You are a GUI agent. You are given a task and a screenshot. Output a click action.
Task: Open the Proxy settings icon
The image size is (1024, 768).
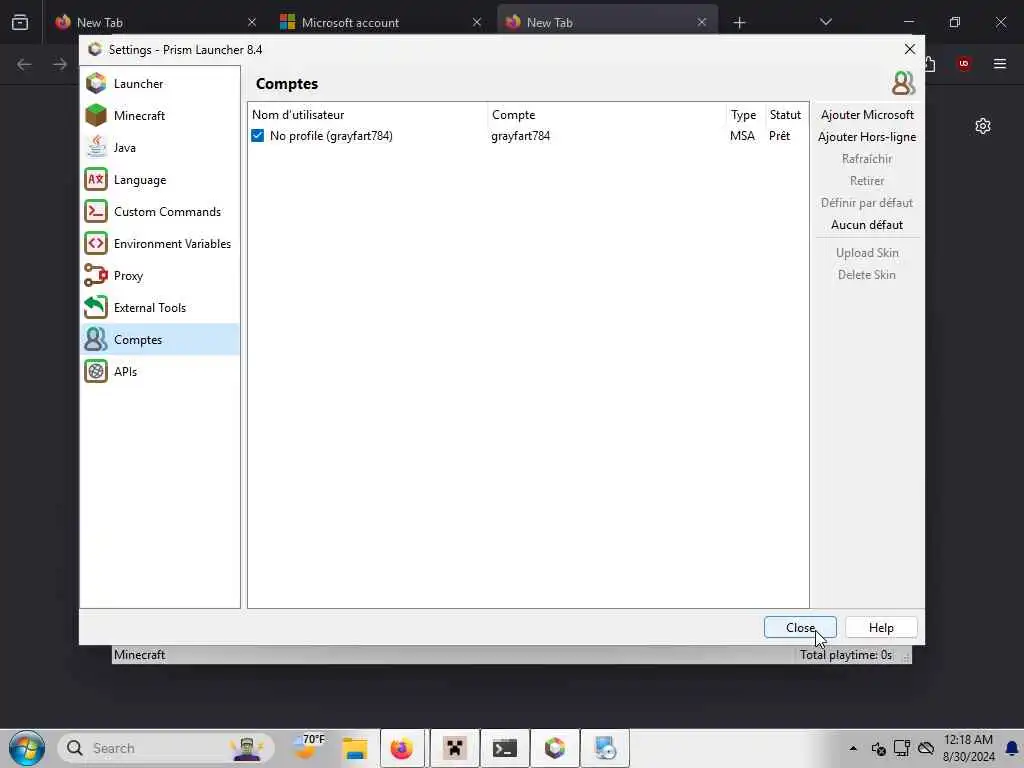(96, 276)
